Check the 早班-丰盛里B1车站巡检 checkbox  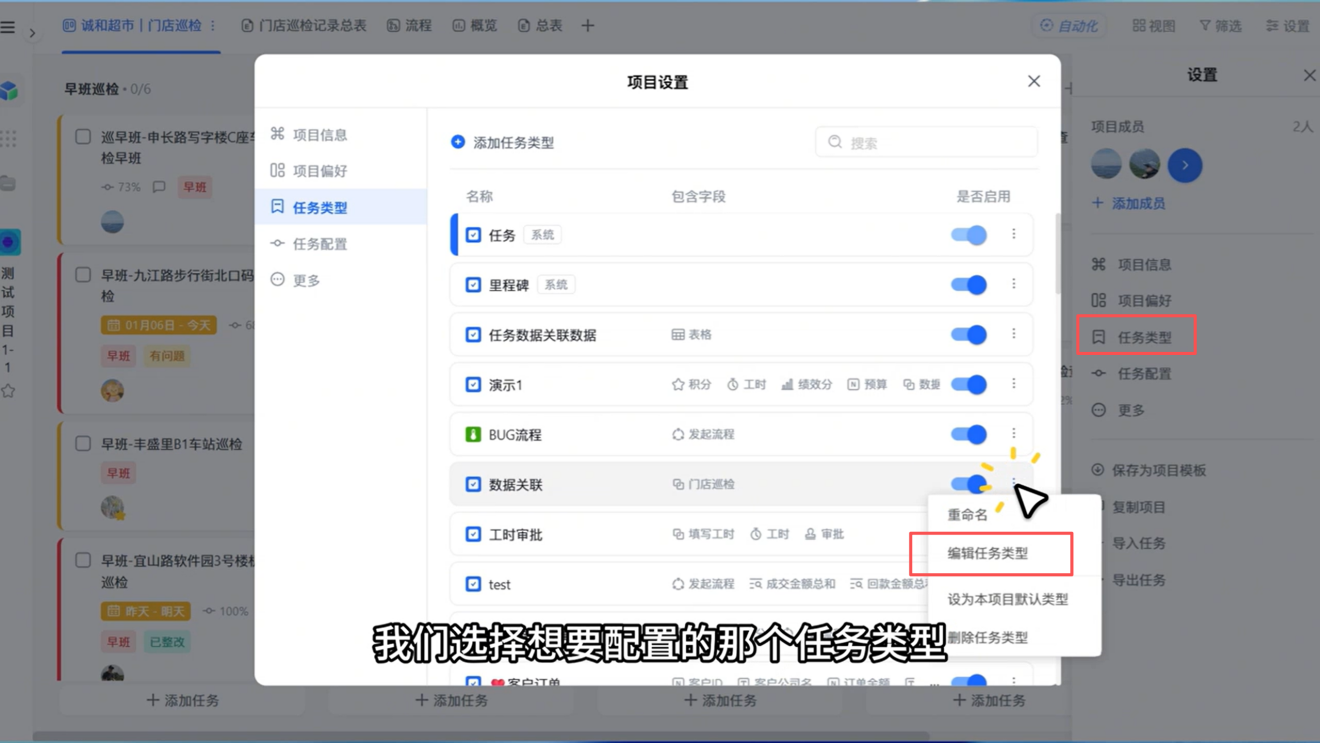click(83, 443)
